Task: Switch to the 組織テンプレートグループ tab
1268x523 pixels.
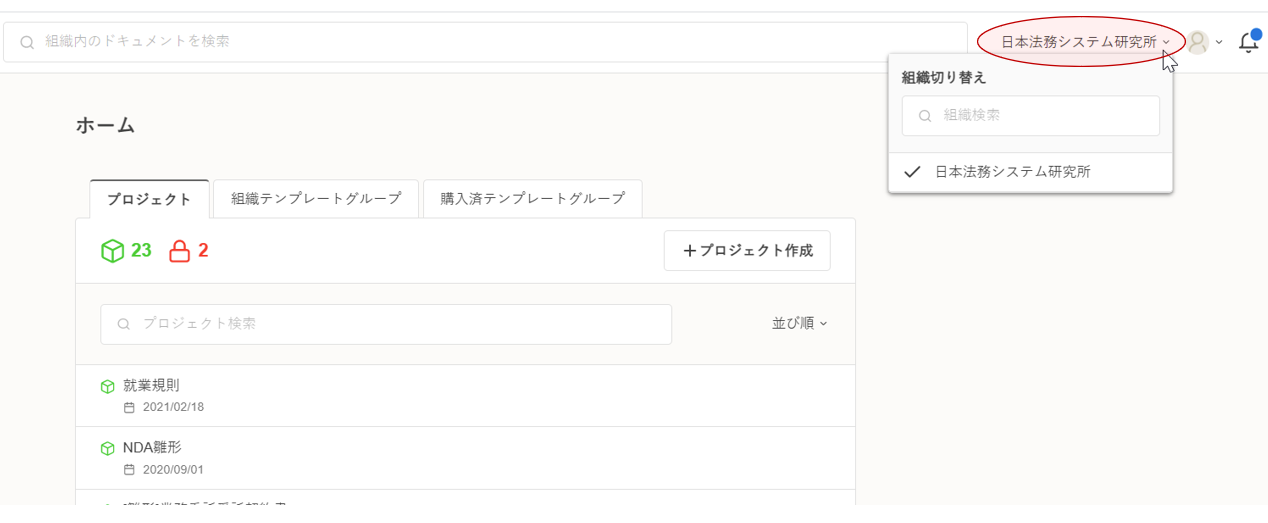Action: [316, 199]
